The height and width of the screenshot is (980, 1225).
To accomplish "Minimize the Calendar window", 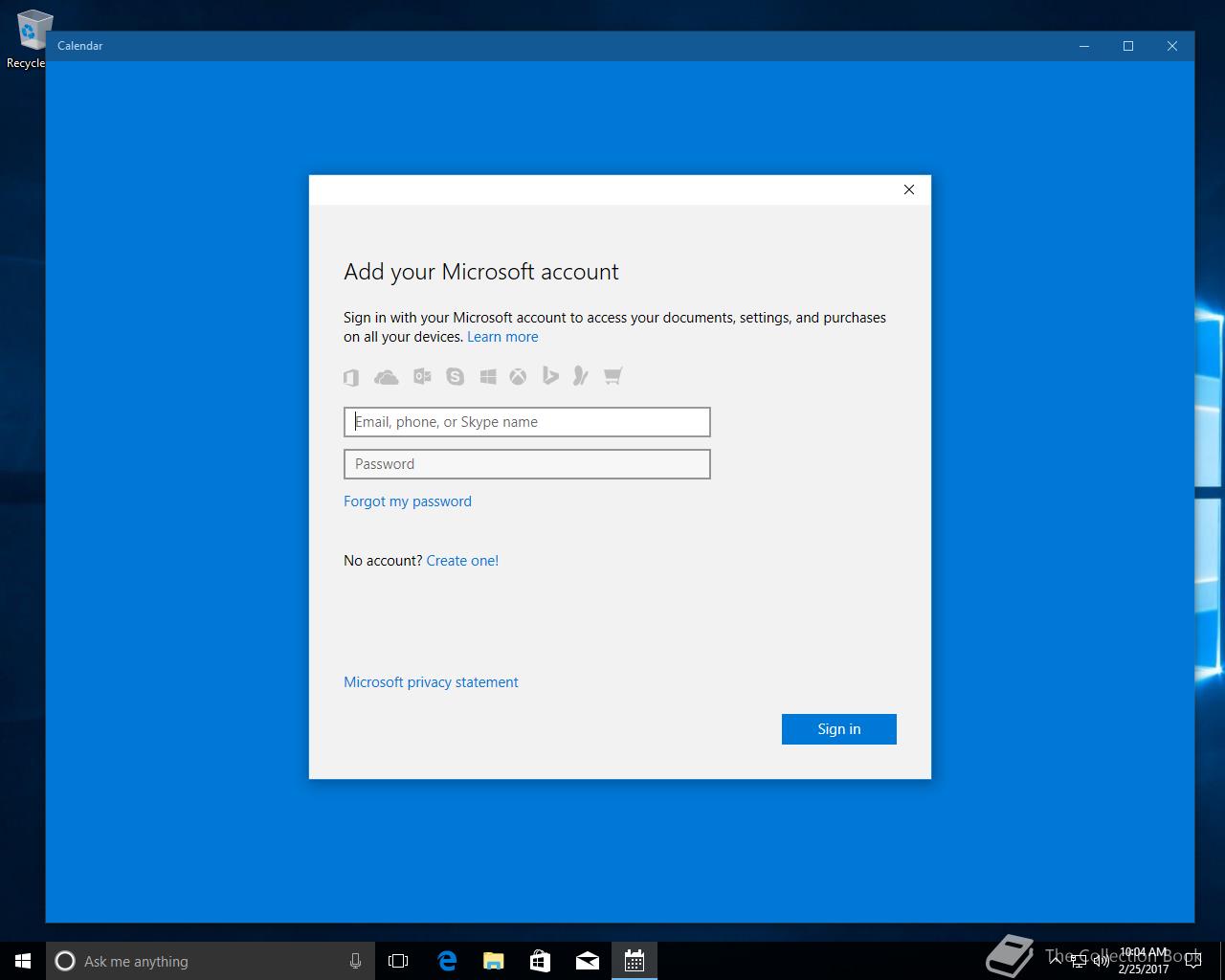I will [1084, 46].
